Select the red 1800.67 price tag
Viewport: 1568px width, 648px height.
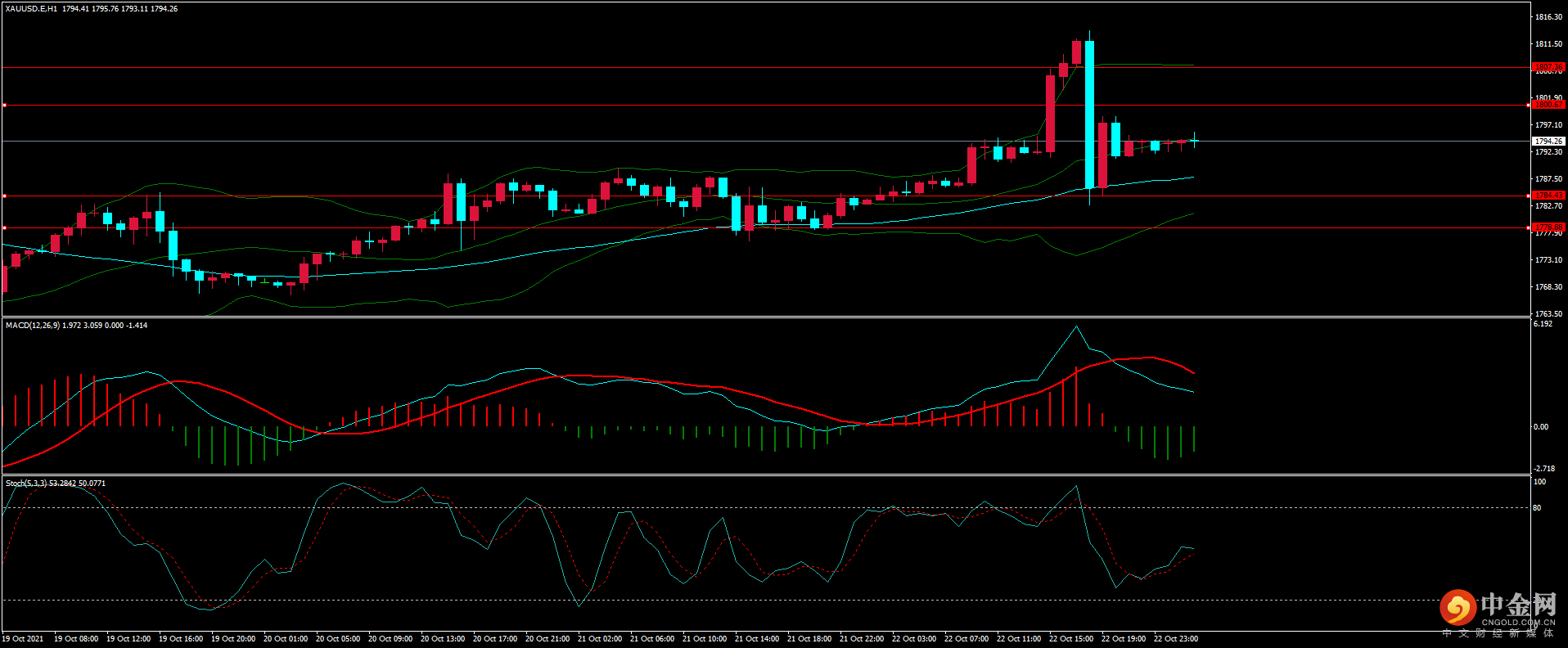[1548, 105]
